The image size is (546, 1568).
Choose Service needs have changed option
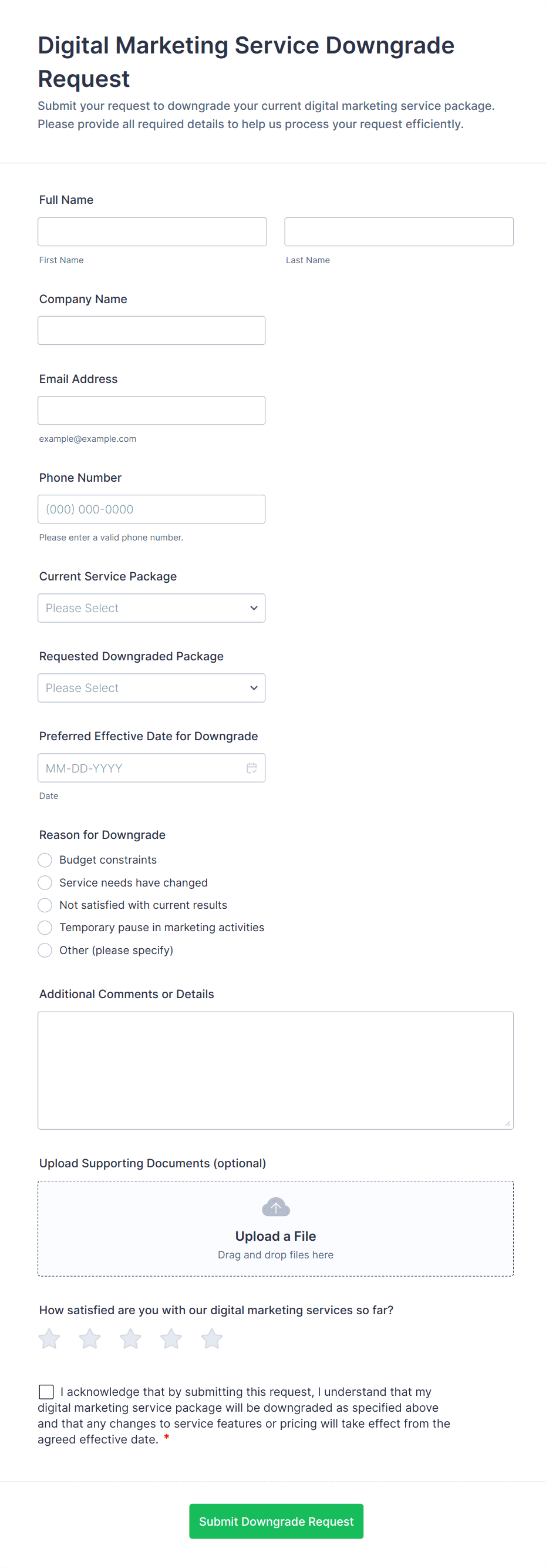[x=45, y=882]
